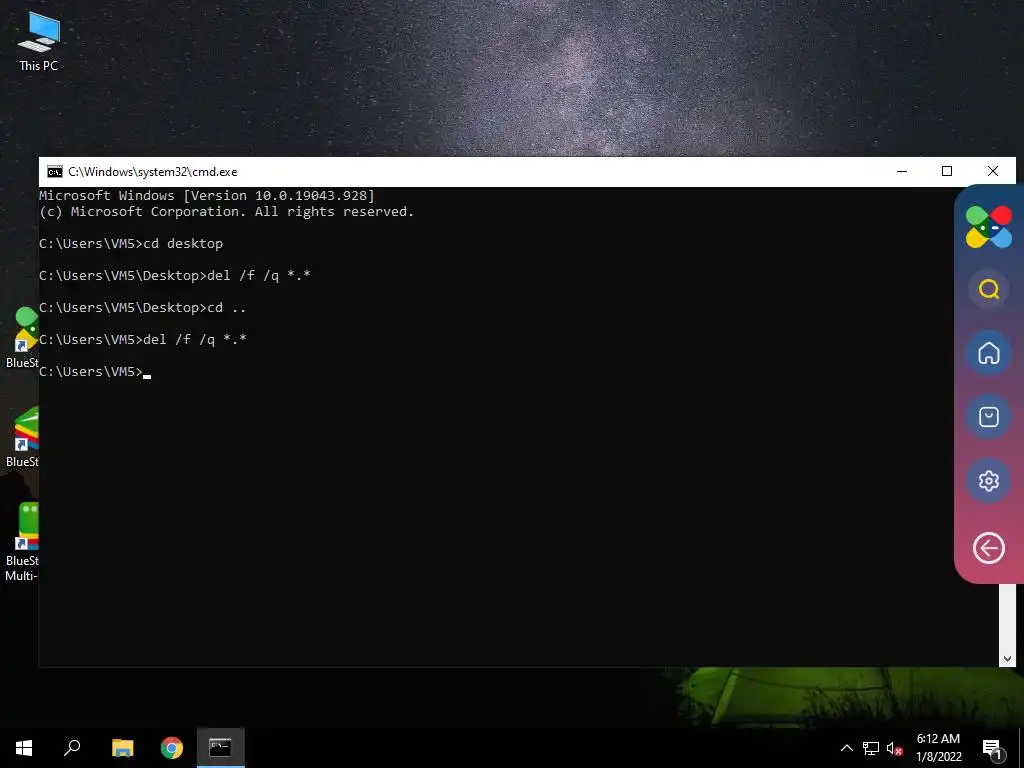Open settings gear in BlueStacks sidebar
Screen dimensions: 1024x768
pyautogui.click(x=989, y=481)
